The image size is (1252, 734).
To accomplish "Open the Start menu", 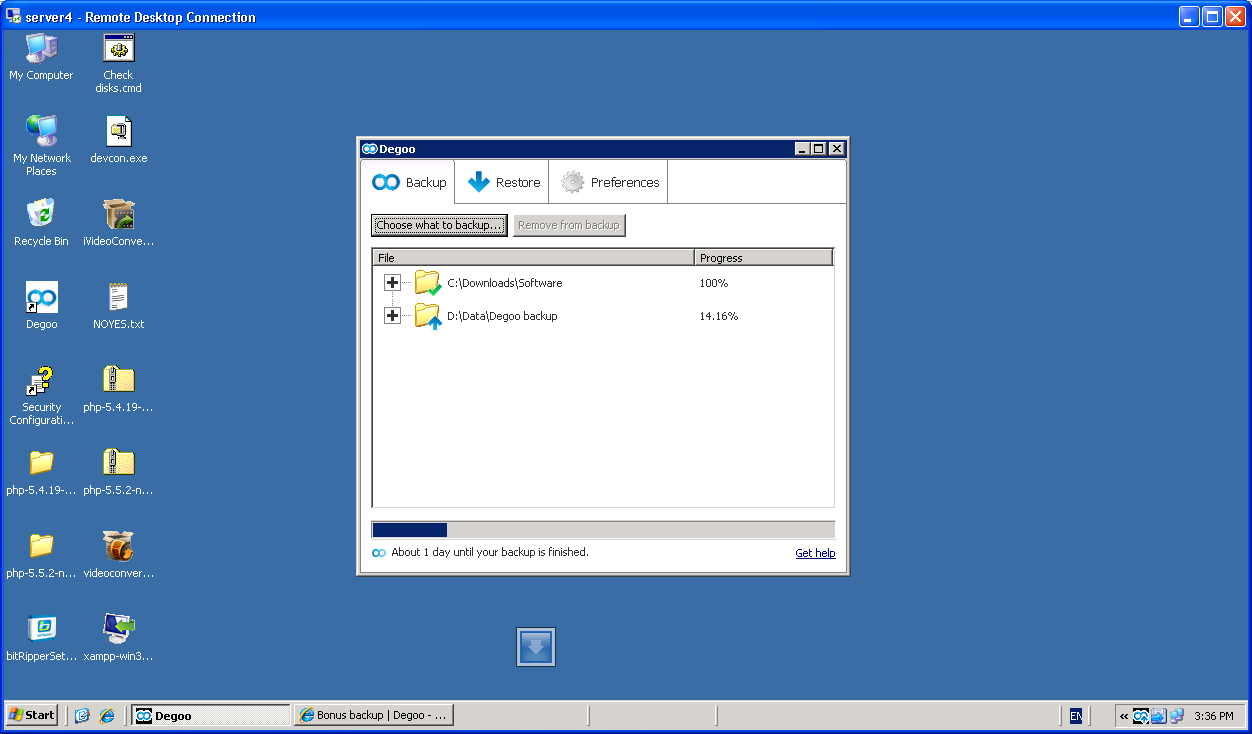I will coord(32,715).
